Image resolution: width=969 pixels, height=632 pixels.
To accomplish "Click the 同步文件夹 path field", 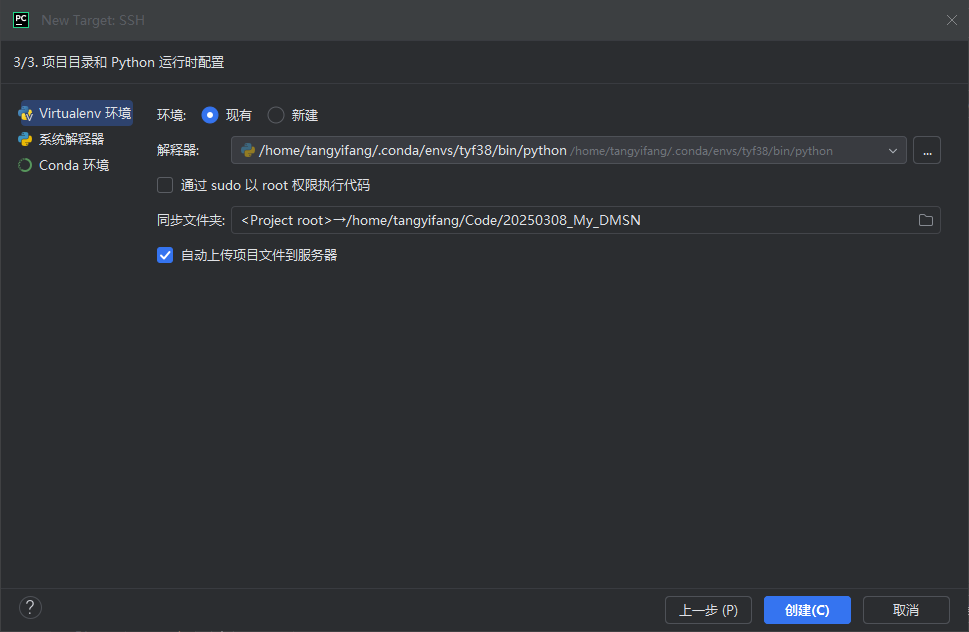I will 586,220.
